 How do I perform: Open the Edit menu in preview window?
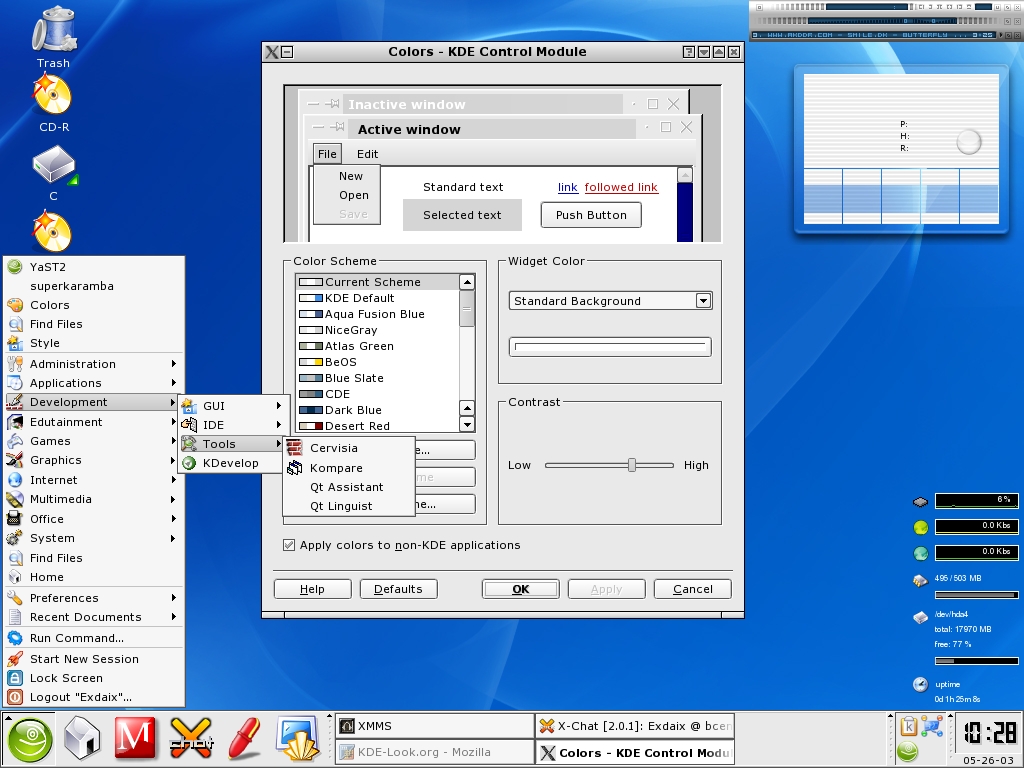pyautogui.click(x=367, y=154)
